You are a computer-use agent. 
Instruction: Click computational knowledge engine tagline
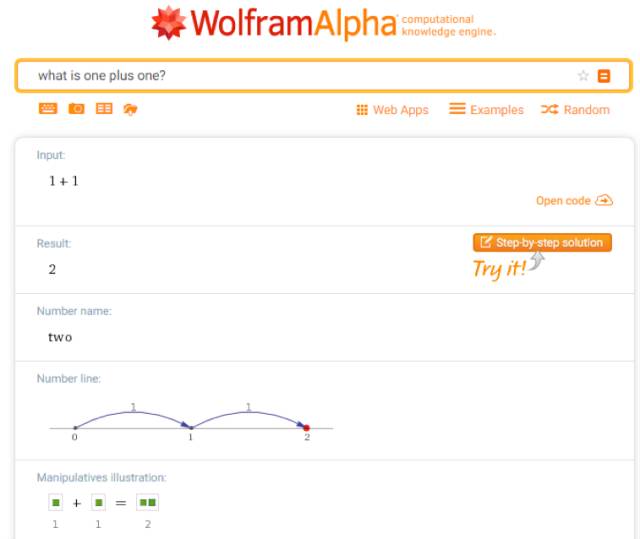[449, 25]
